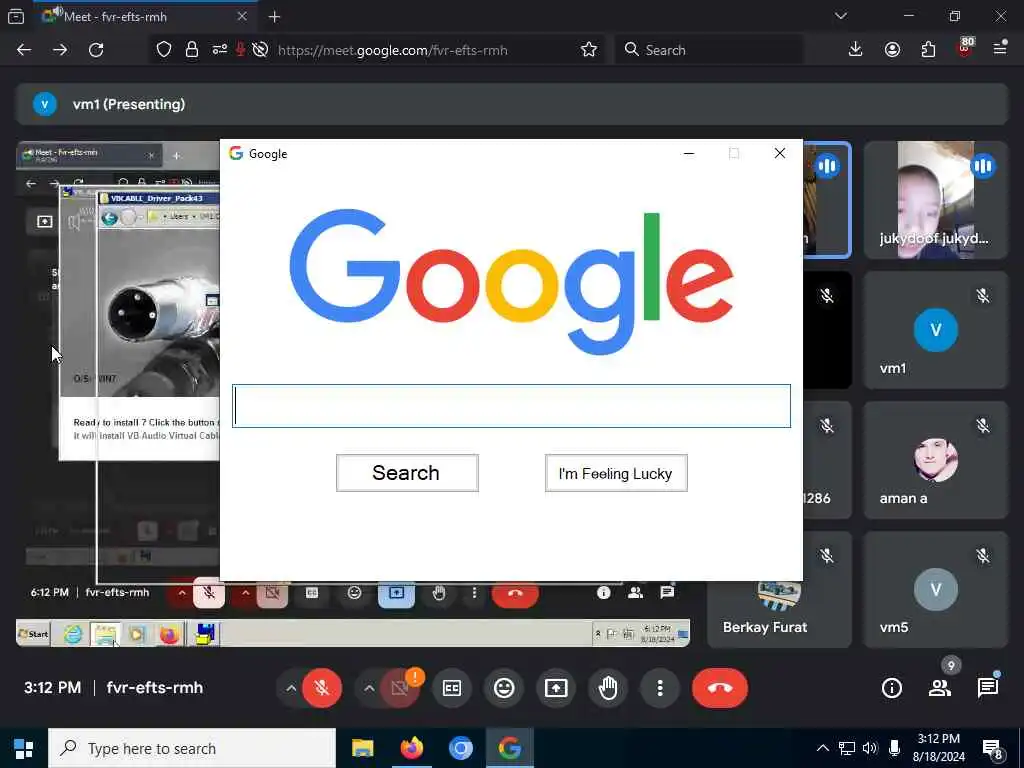Open the volume control in system tray
Image resolution: width=1024 pixels, height=768 pixels.
(x=870, y=748)
